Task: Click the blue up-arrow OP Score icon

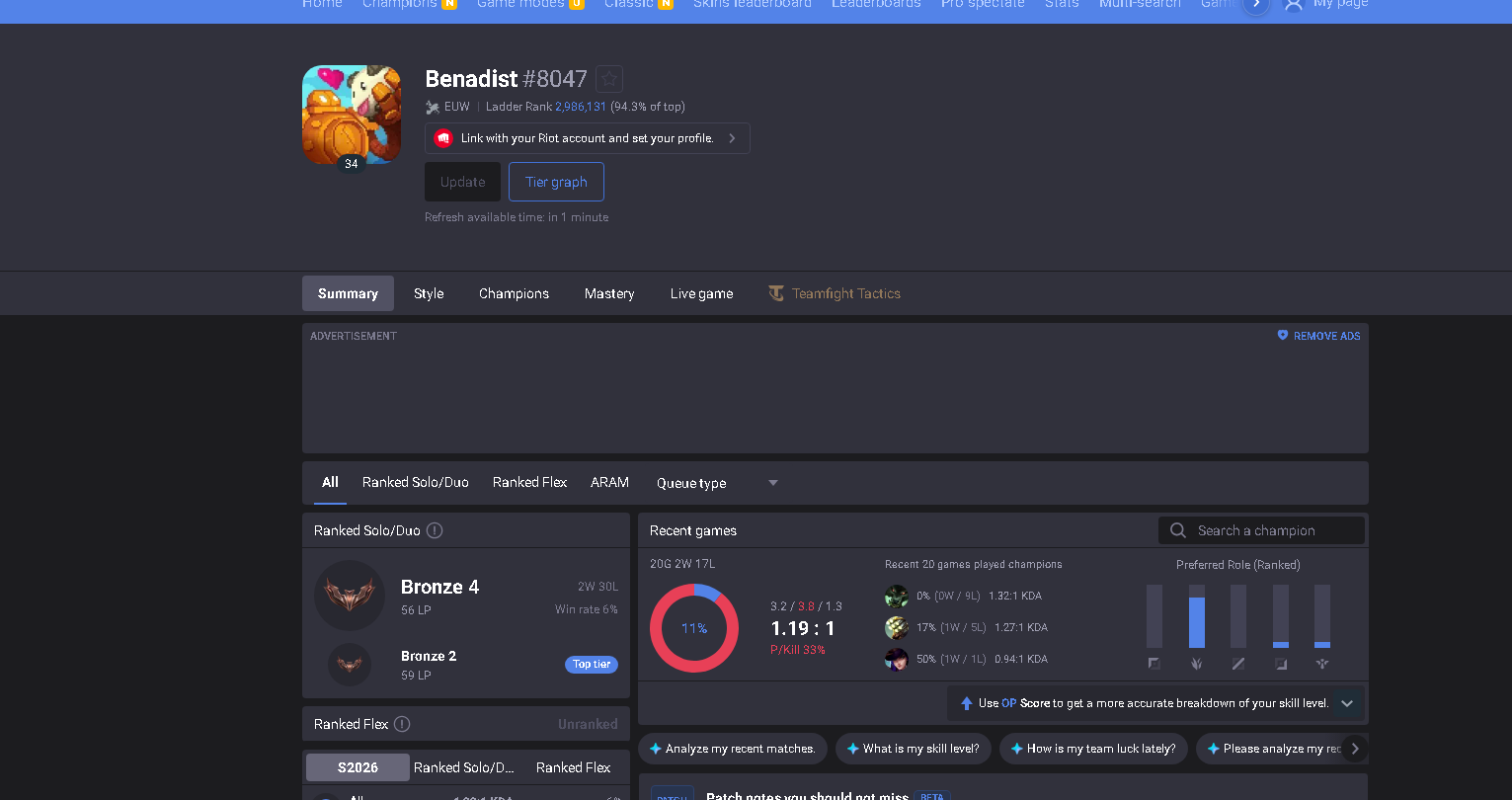Action: [967, 703]
